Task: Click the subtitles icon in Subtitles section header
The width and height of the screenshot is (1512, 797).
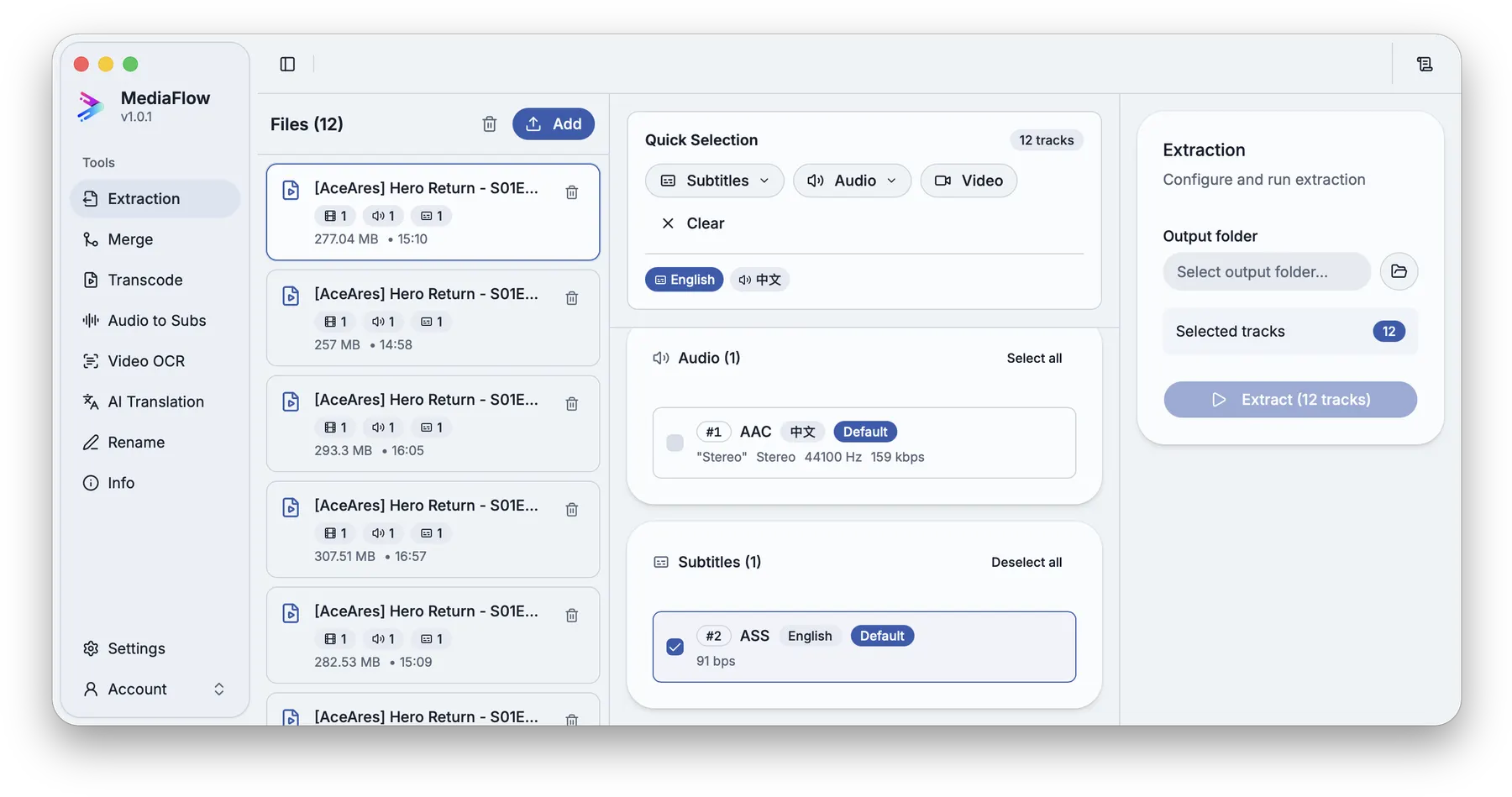Action: [x=661, y=562]
